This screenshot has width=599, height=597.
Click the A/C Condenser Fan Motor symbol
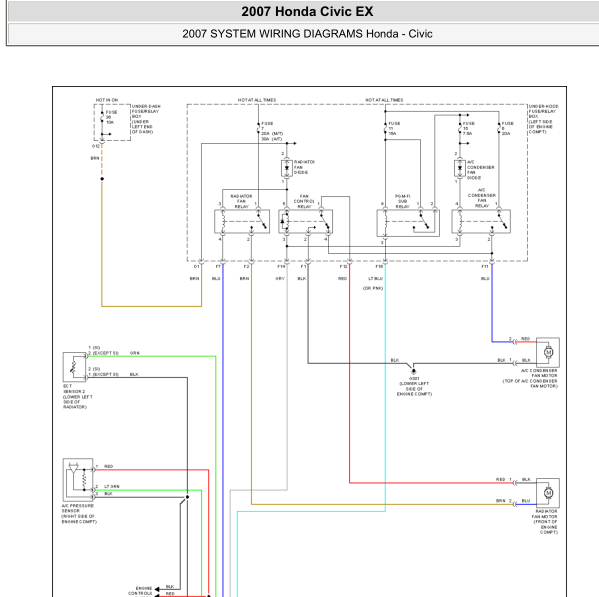[x=548, y=352]
